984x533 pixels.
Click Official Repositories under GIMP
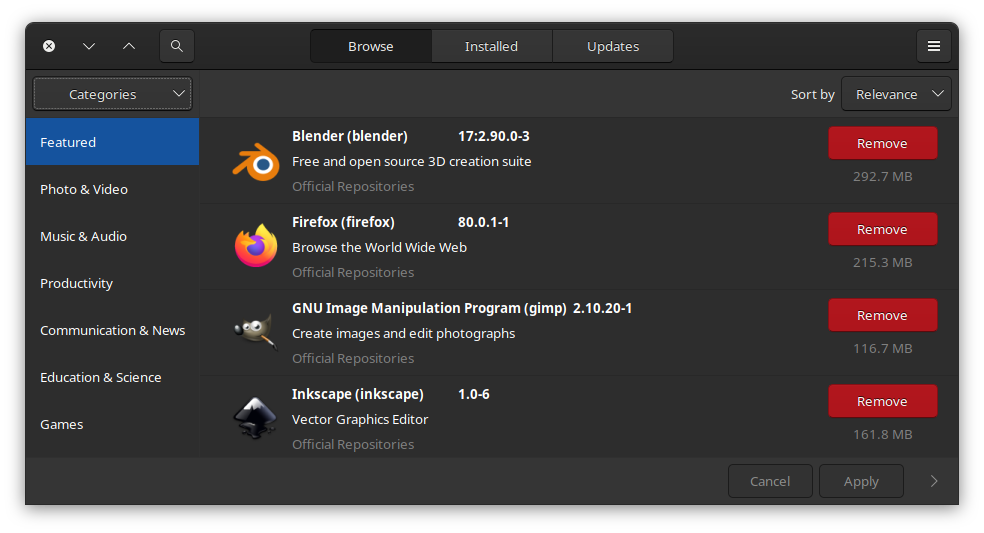(x=353, y=358)
